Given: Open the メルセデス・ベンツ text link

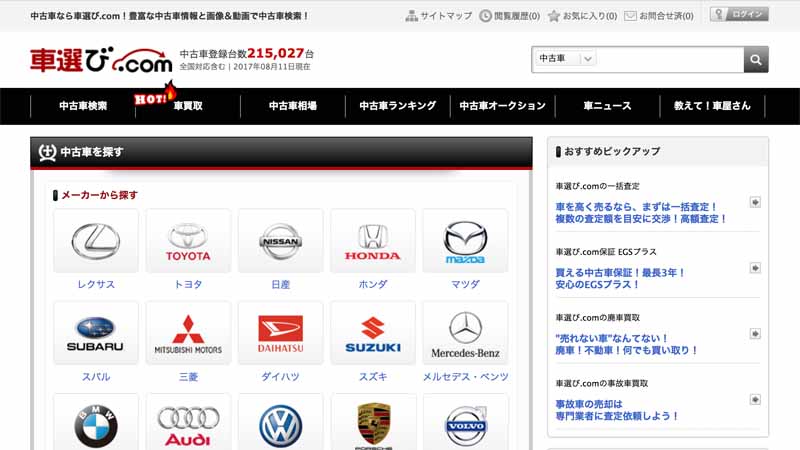Looking at the screenshot, I should coord(465,377).
